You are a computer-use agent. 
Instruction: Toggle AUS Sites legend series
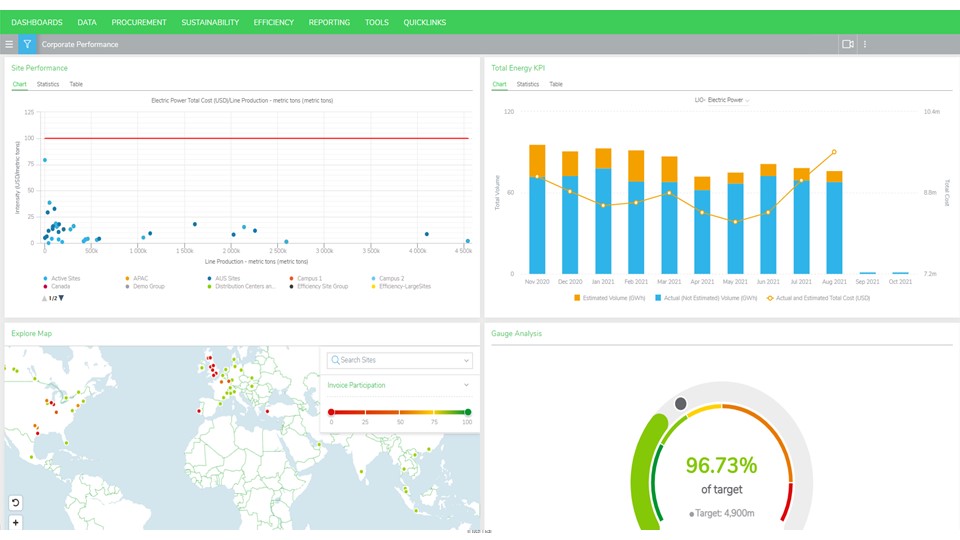click(x=223, y=279)
